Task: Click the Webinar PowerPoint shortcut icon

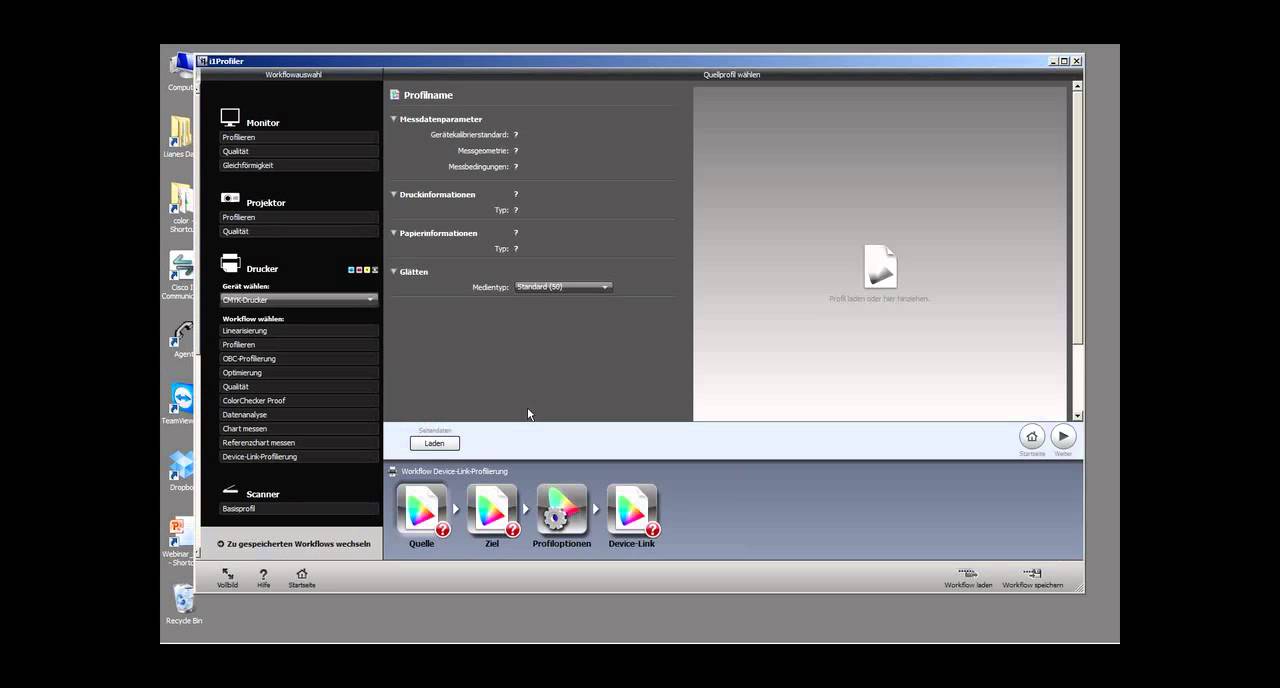Action: [x=181, y=532]
